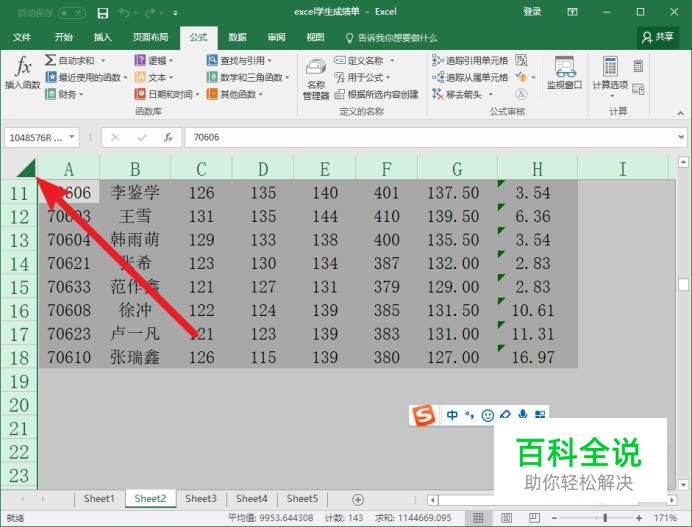The image size is (692, 527).
Task: Click the Sign in (登录) button
Action: [x=532, y=12]
